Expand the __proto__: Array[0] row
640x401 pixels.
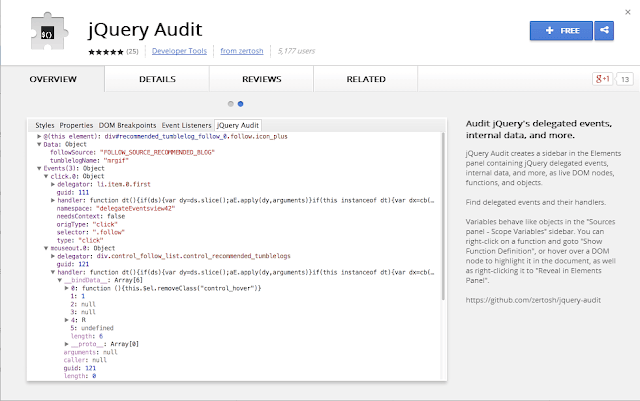pos(67,344)
